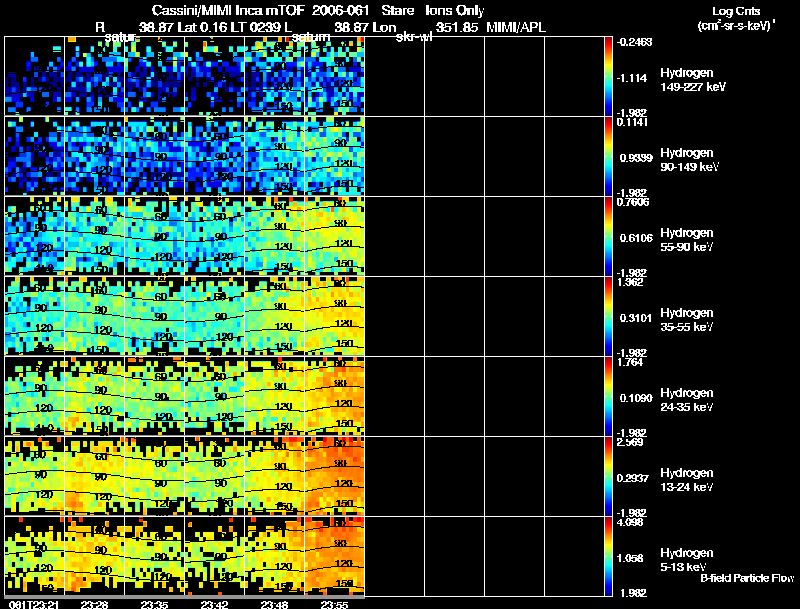The image size is (800, 609).
Task: Select the top-left 149-227 keV image panel
Action: pyautogui.click(x=35, y=76)
